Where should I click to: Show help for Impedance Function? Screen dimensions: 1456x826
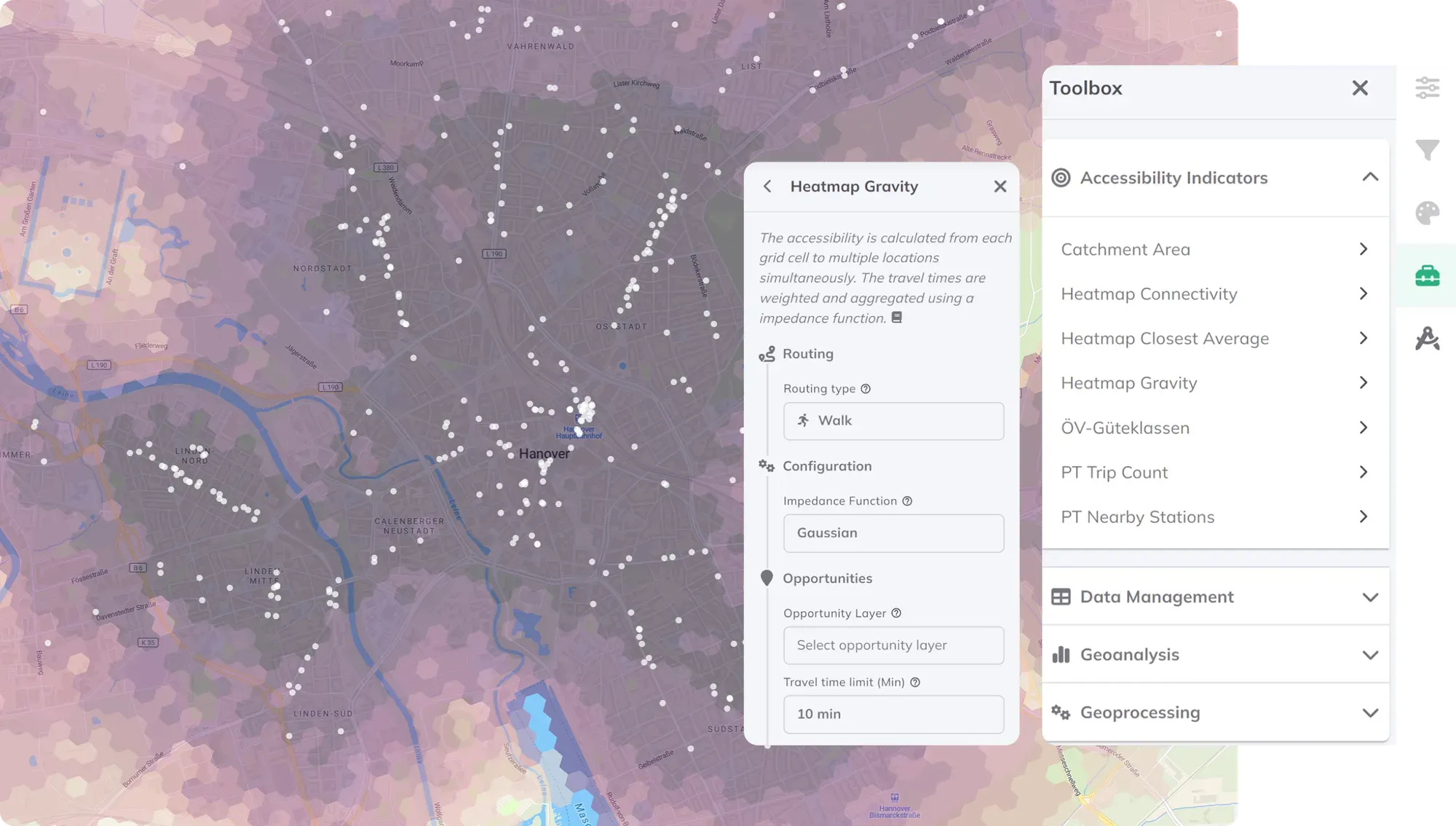tap(907, 501)
